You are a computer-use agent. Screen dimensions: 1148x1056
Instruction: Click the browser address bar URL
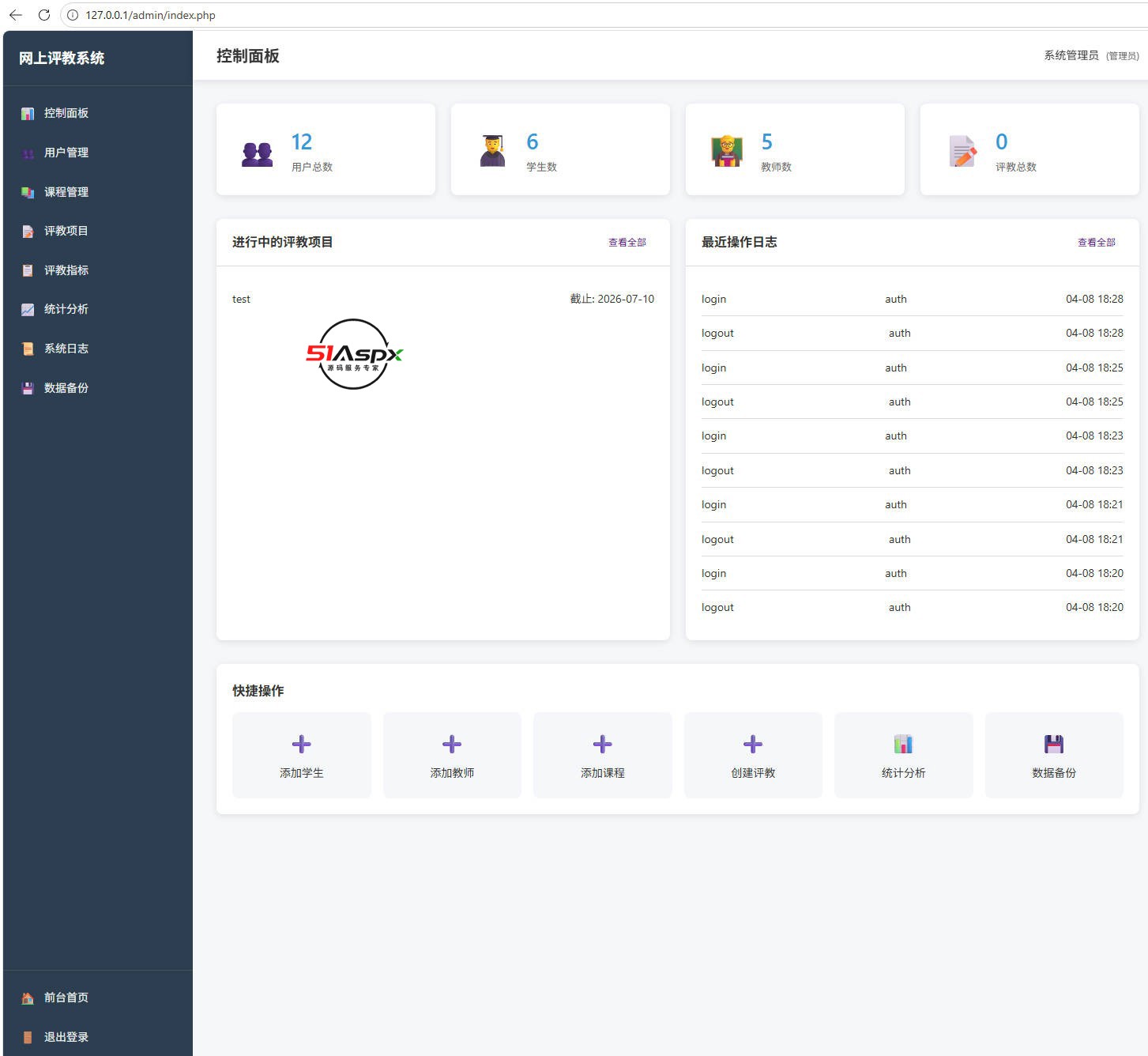tap(150, 15)
